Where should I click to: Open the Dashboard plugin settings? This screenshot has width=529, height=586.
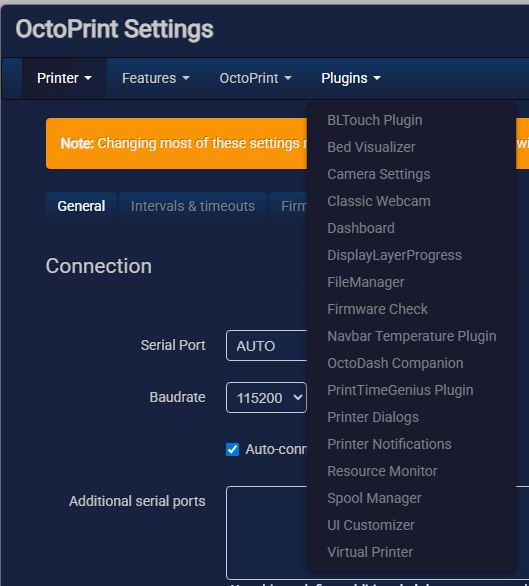point(361,228)
